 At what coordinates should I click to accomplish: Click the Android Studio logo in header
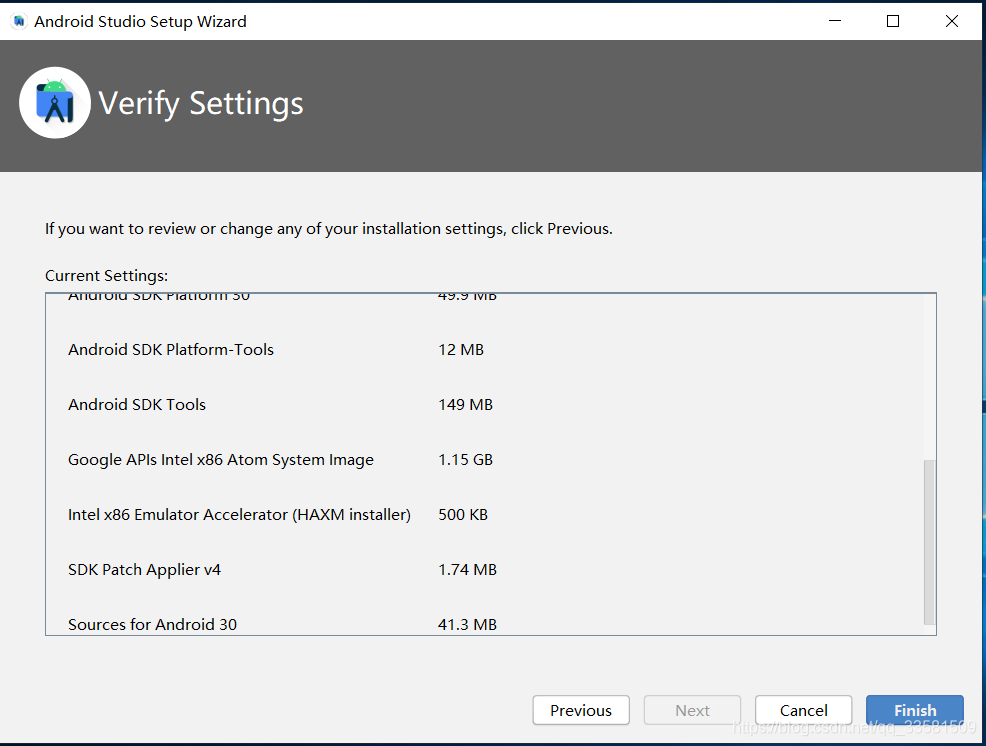coord(55,103)
